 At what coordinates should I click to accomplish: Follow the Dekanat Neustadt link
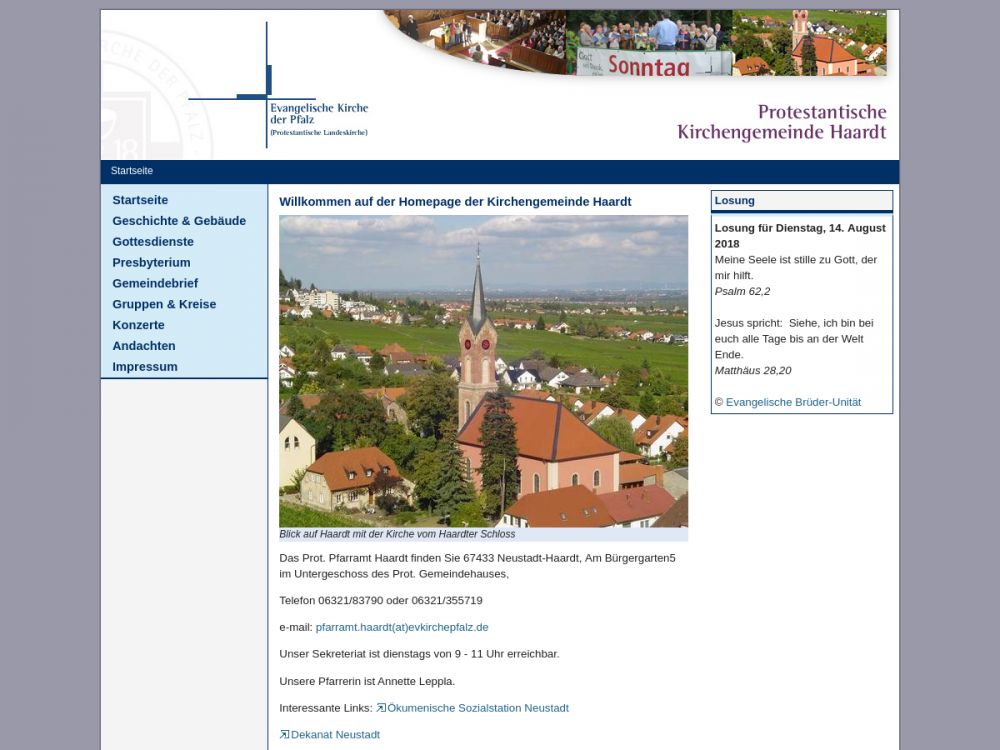335,735
